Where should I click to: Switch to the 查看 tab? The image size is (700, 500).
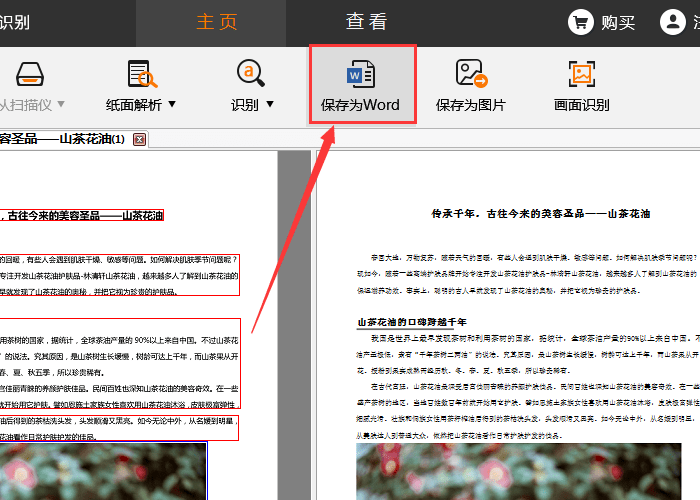367,22
